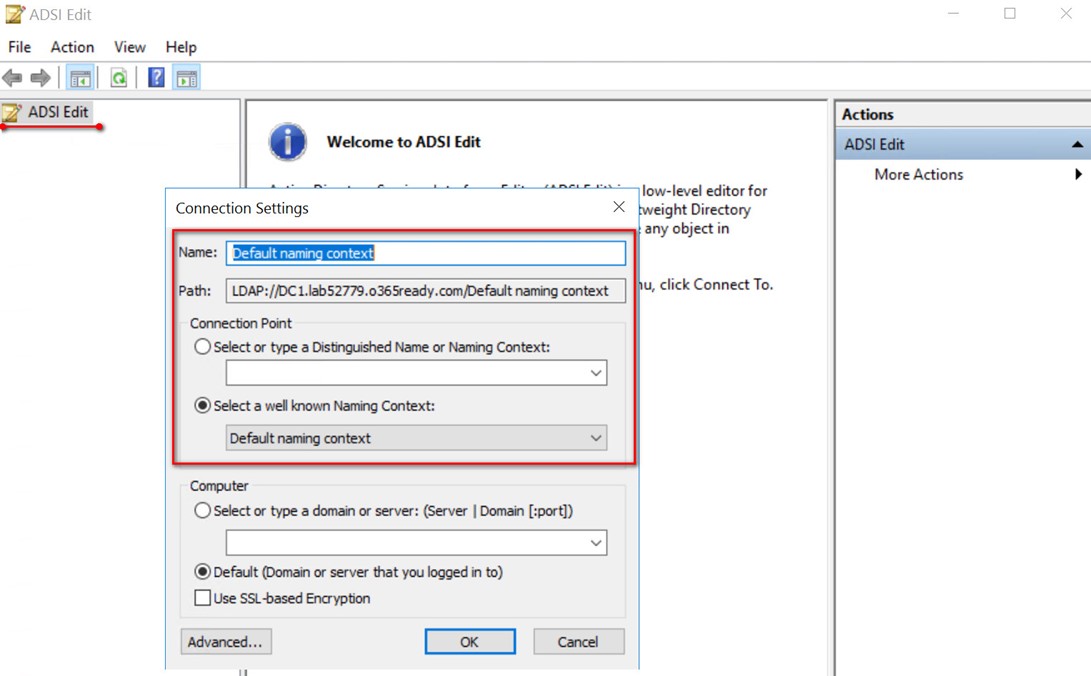Go forward with the toolbar arrow
1091x676 pixels.
pos(40,78)
